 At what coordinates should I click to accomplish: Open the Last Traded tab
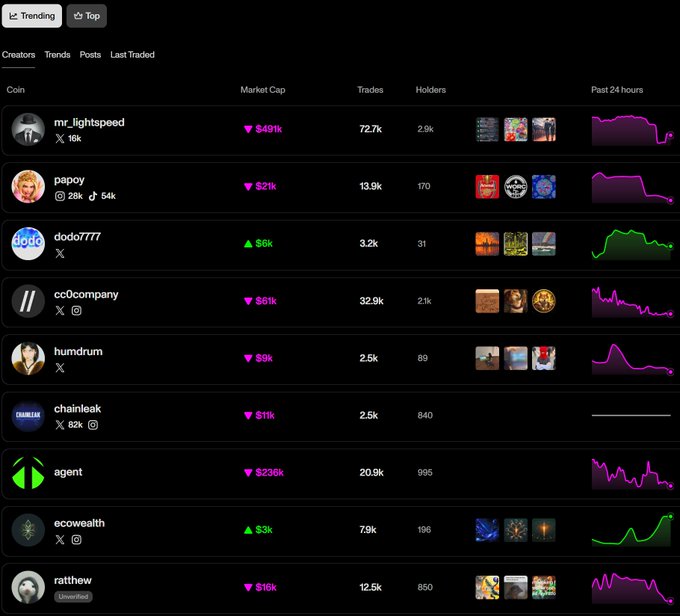coord(132,55)
